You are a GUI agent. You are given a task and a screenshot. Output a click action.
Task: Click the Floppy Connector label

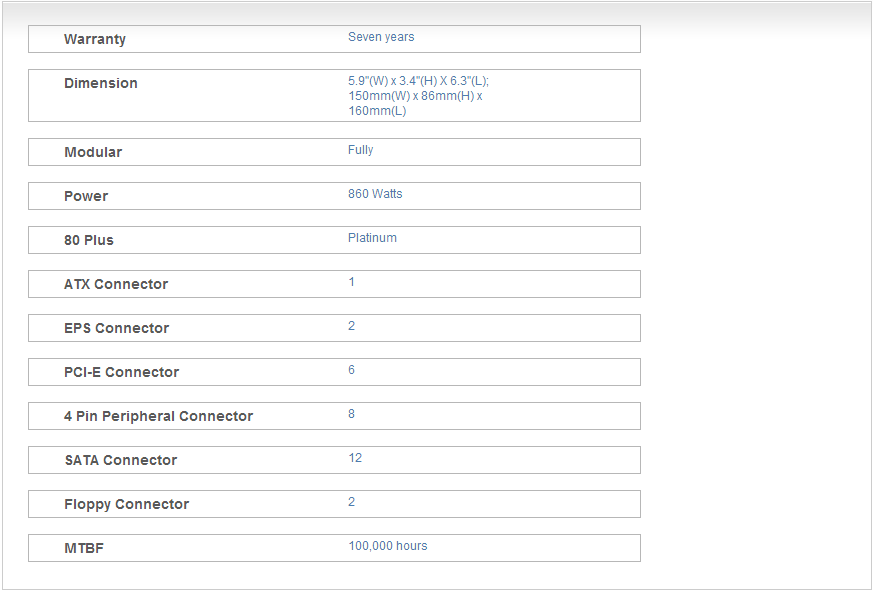point(126,505)
